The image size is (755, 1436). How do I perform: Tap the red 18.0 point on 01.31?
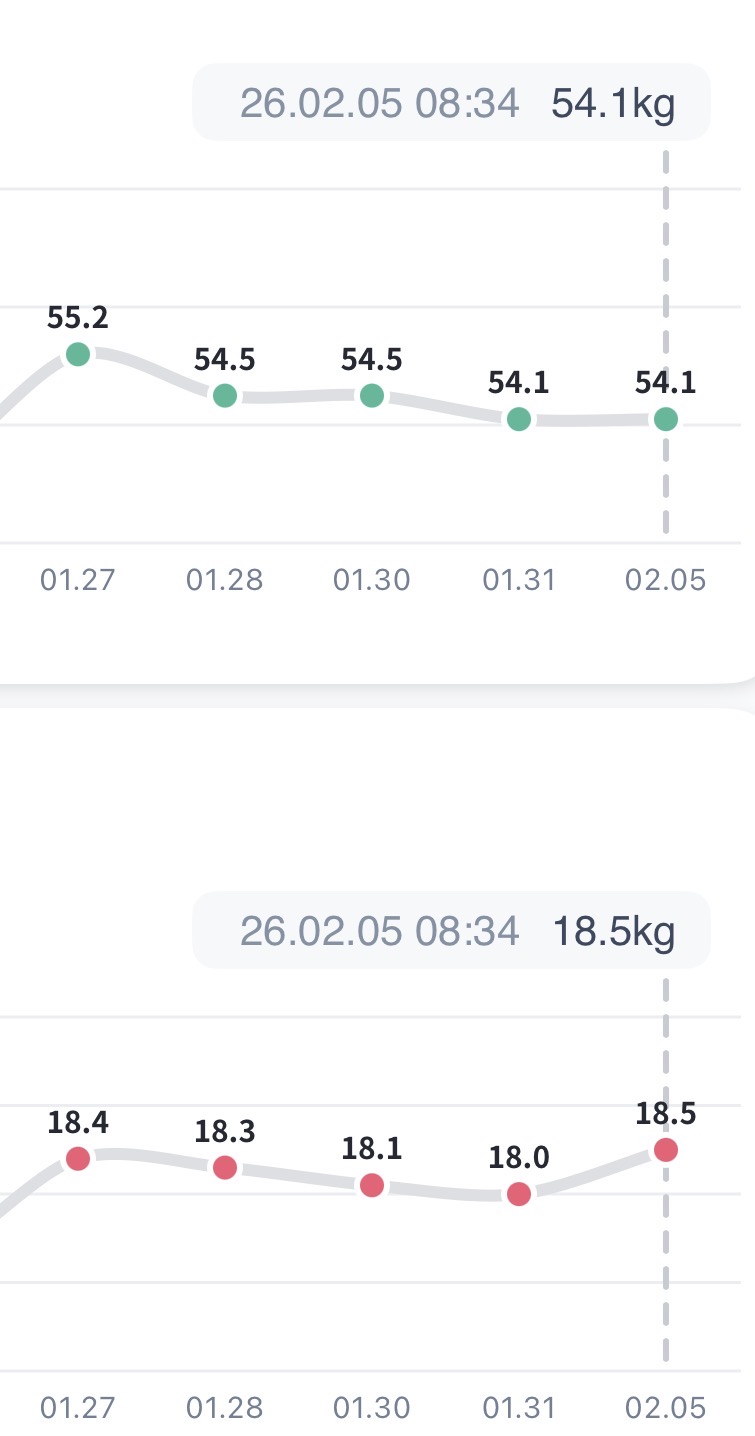(518, 1193)
